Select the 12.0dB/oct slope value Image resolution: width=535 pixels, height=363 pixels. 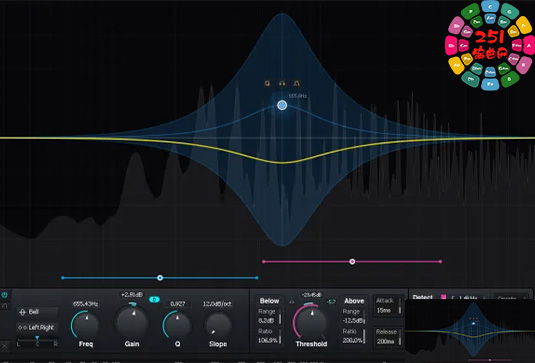pyautogui.click(x=217, y=304)
